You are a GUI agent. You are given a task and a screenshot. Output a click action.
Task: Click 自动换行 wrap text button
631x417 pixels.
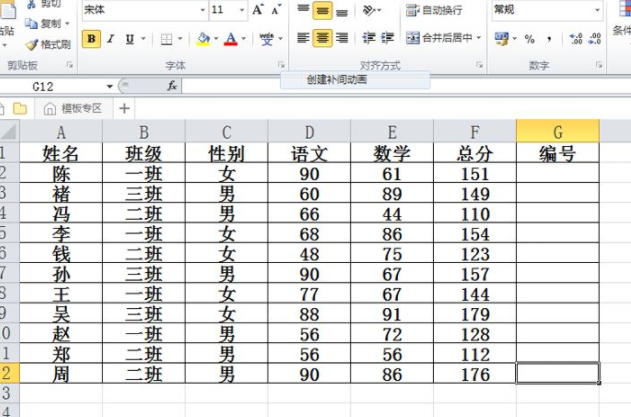coord(434,10)
